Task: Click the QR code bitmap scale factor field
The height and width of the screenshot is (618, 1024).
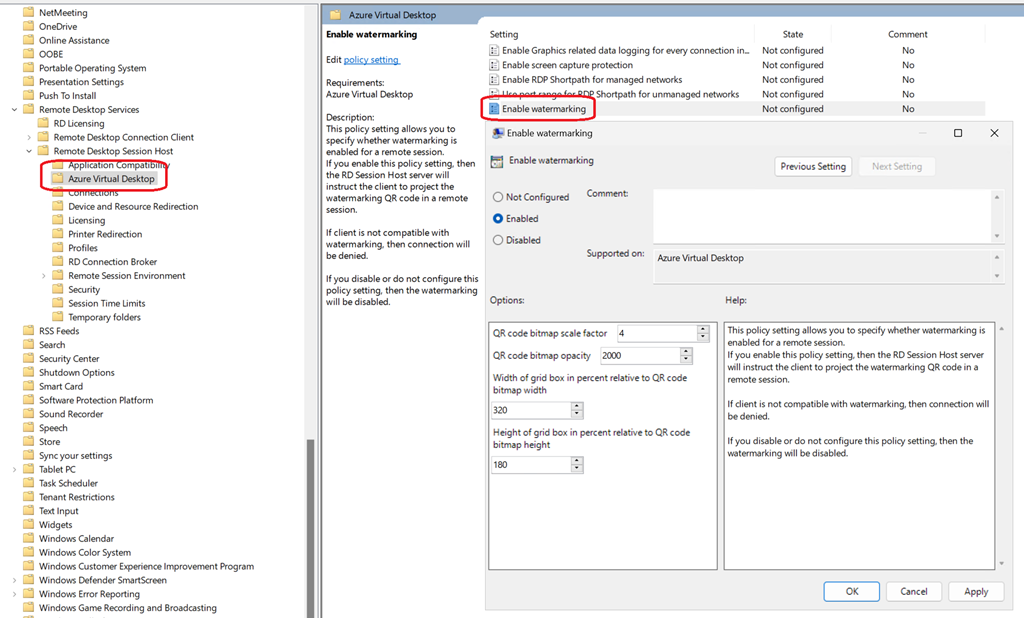Action: coord(656,333)
